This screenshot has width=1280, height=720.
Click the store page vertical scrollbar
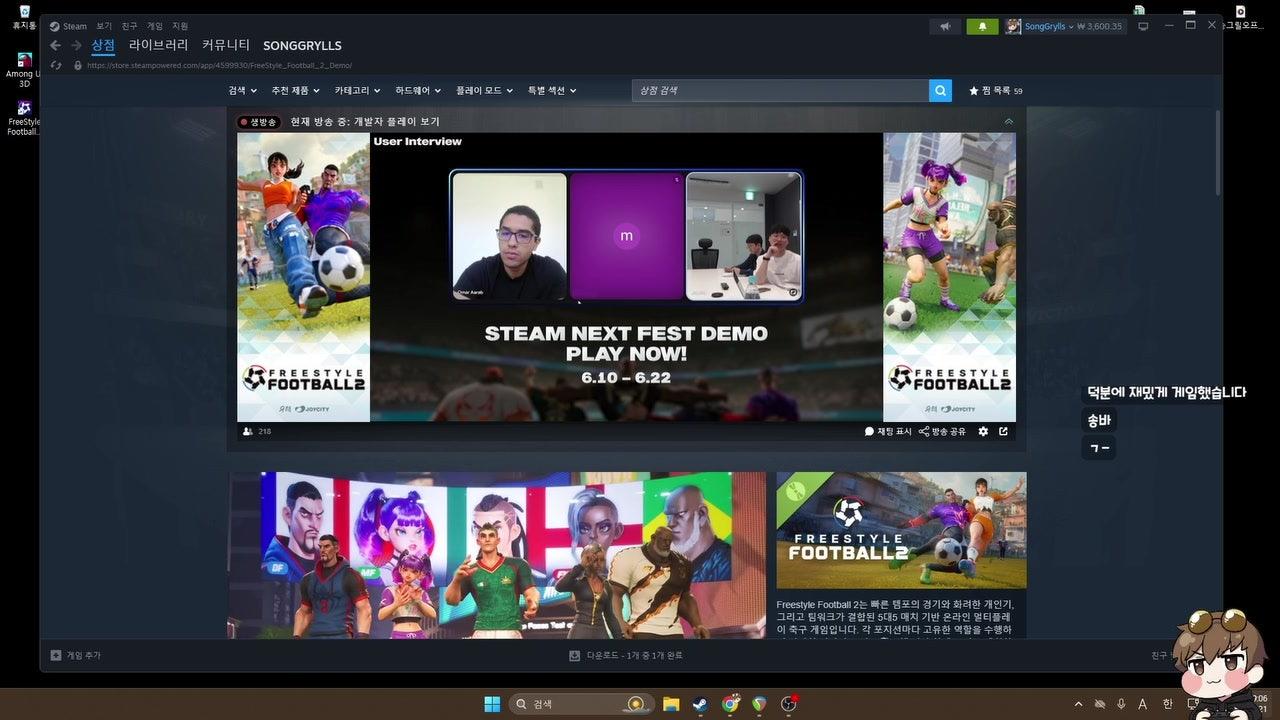click(x=1217, y=152)
